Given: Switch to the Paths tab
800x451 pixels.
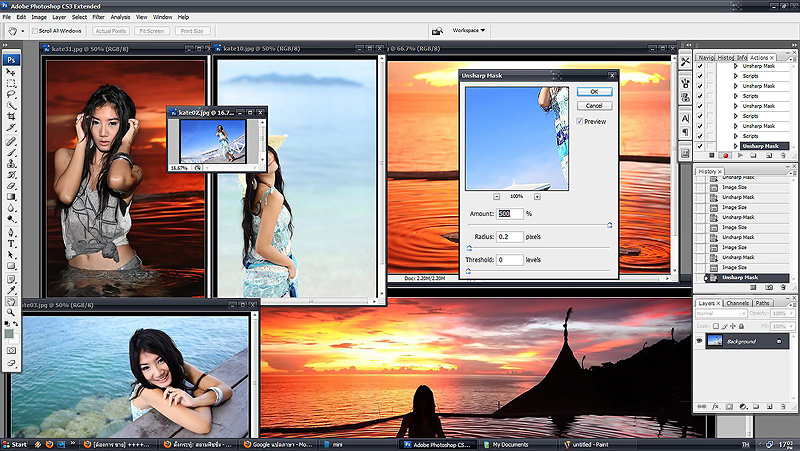Looking at the screenshot, I should [x=763, y=303].
